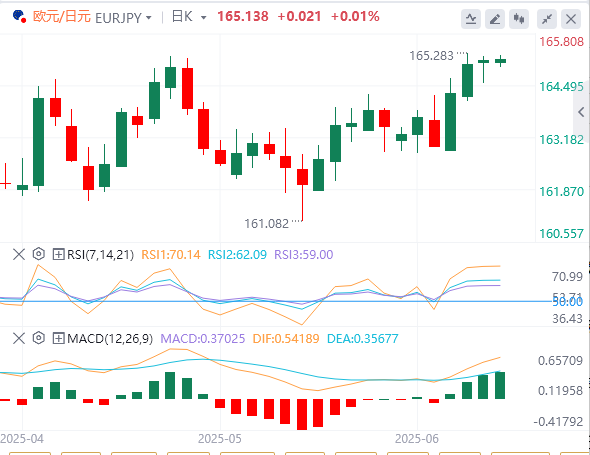
Task: Close the chart panel with X button
Action: [x=571, y=19]
